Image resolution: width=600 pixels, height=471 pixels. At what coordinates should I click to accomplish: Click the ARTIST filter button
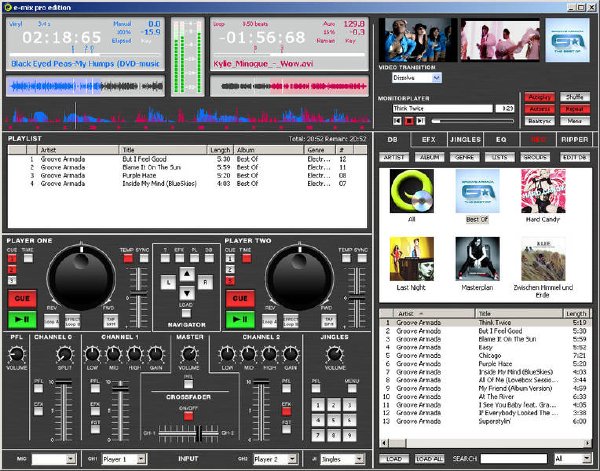click(x=394, y=157)
